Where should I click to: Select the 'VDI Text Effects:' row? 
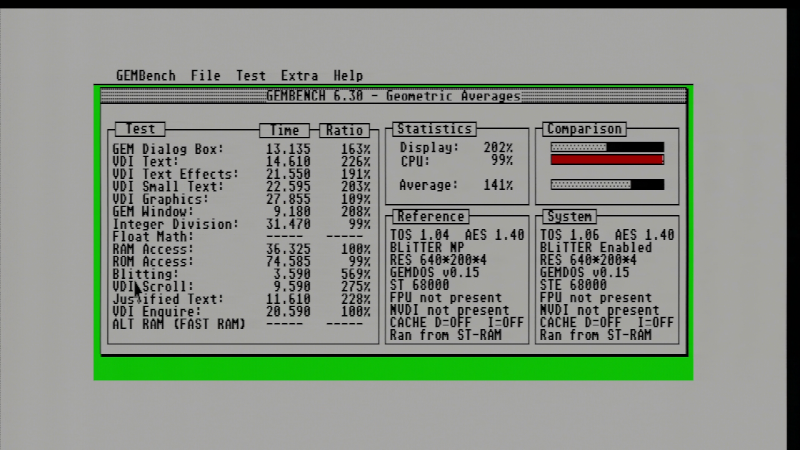coord(241,174)
